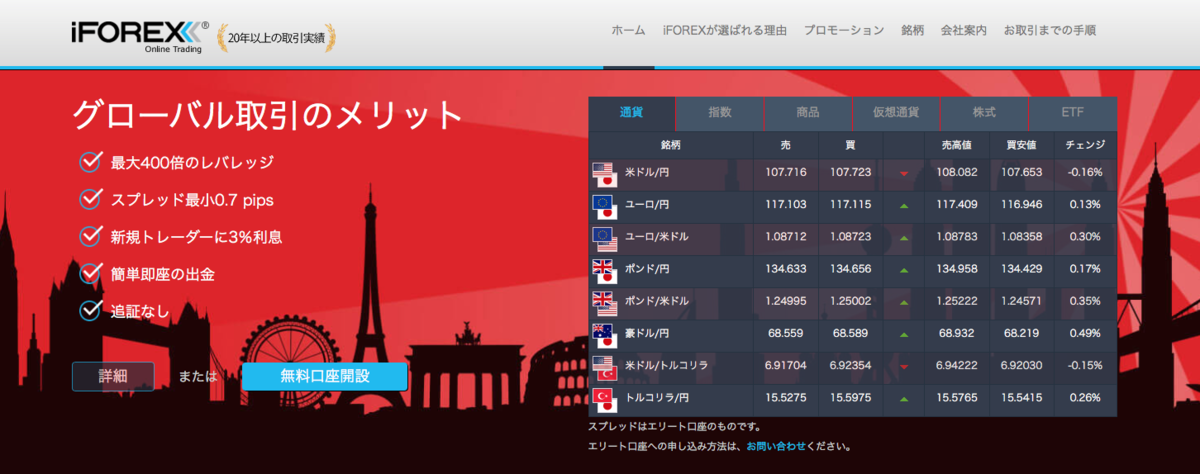Click checkmark beside 最大400倍のレバレッジ
Viewport: 1200px width, 474px height.
pos(91,161)
